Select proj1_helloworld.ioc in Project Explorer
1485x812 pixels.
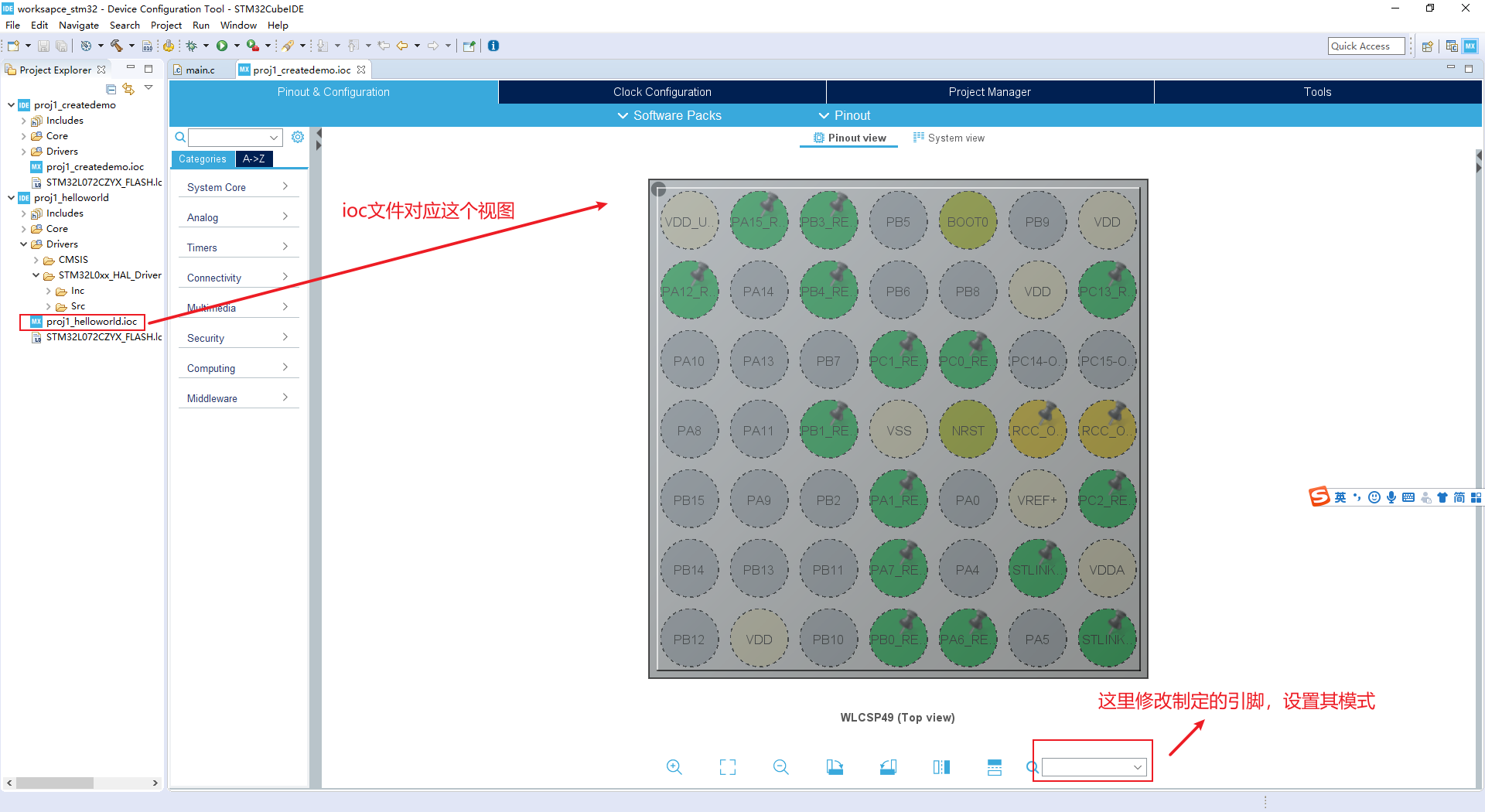click(91, 322)
